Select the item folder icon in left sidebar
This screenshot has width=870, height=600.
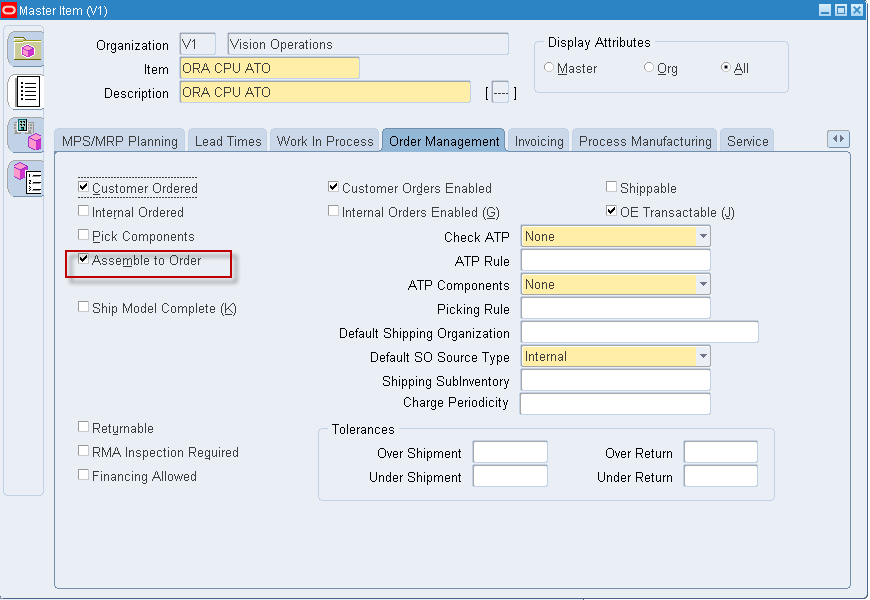(x=25, y=47)
